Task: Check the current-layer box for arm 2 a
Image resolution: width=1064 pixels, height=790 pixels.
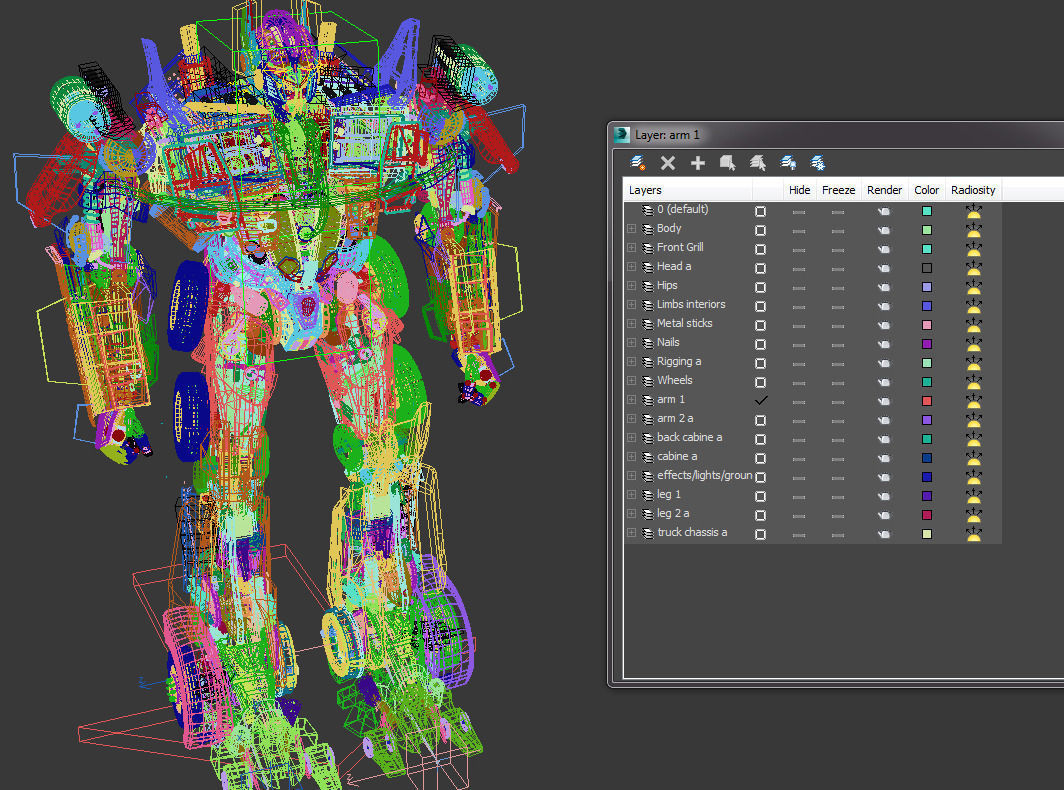Action: 761,421
